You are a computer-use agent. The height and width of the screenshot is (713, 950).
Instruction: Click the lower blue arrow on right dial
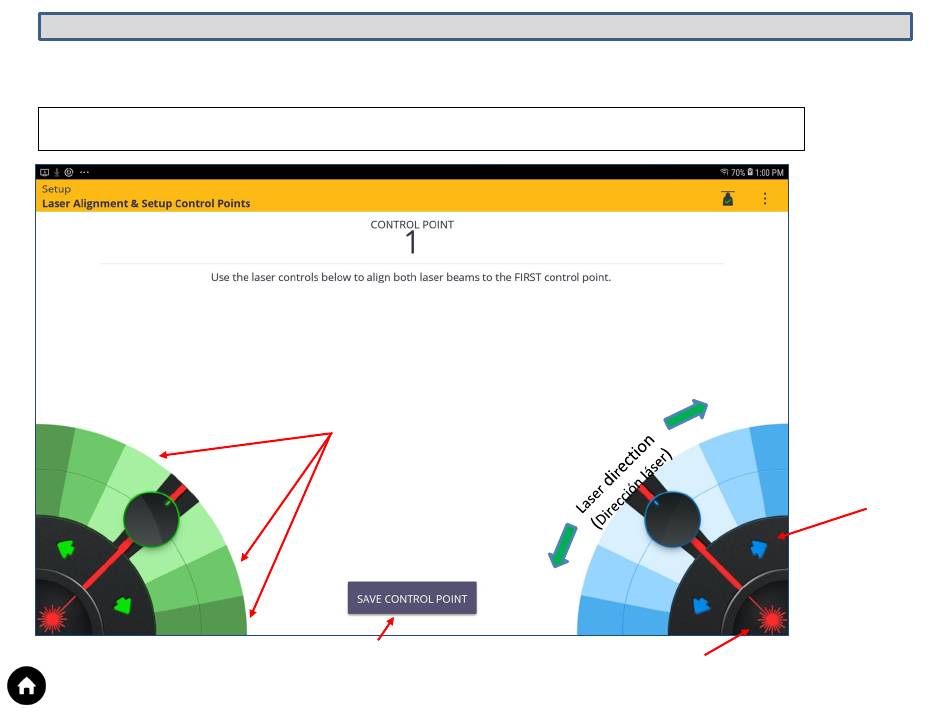701,605
